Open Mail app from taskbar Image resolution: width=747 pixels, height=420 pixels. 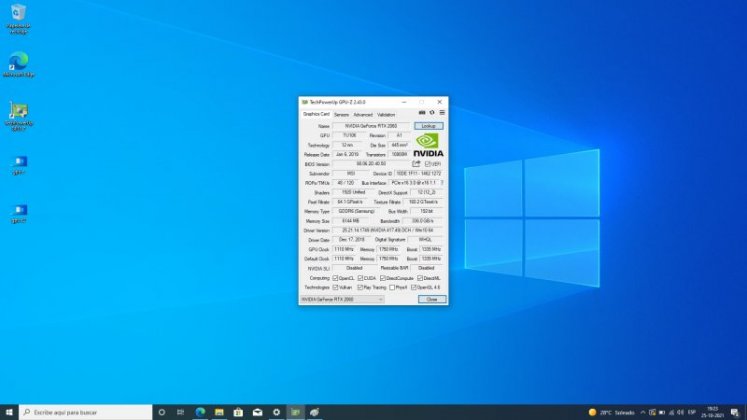pyautogui.click(x=257, y=412)
